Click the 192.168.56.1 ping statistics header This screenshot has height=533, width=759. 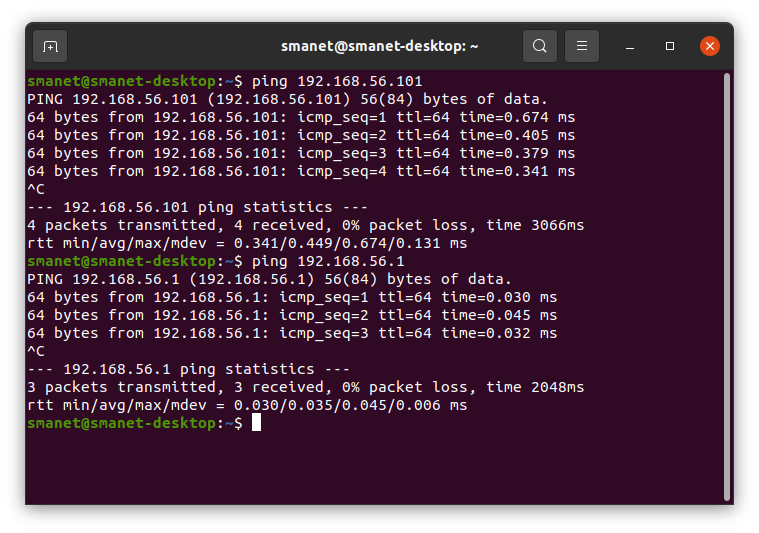pyautogui.click(x=188, y=369)
